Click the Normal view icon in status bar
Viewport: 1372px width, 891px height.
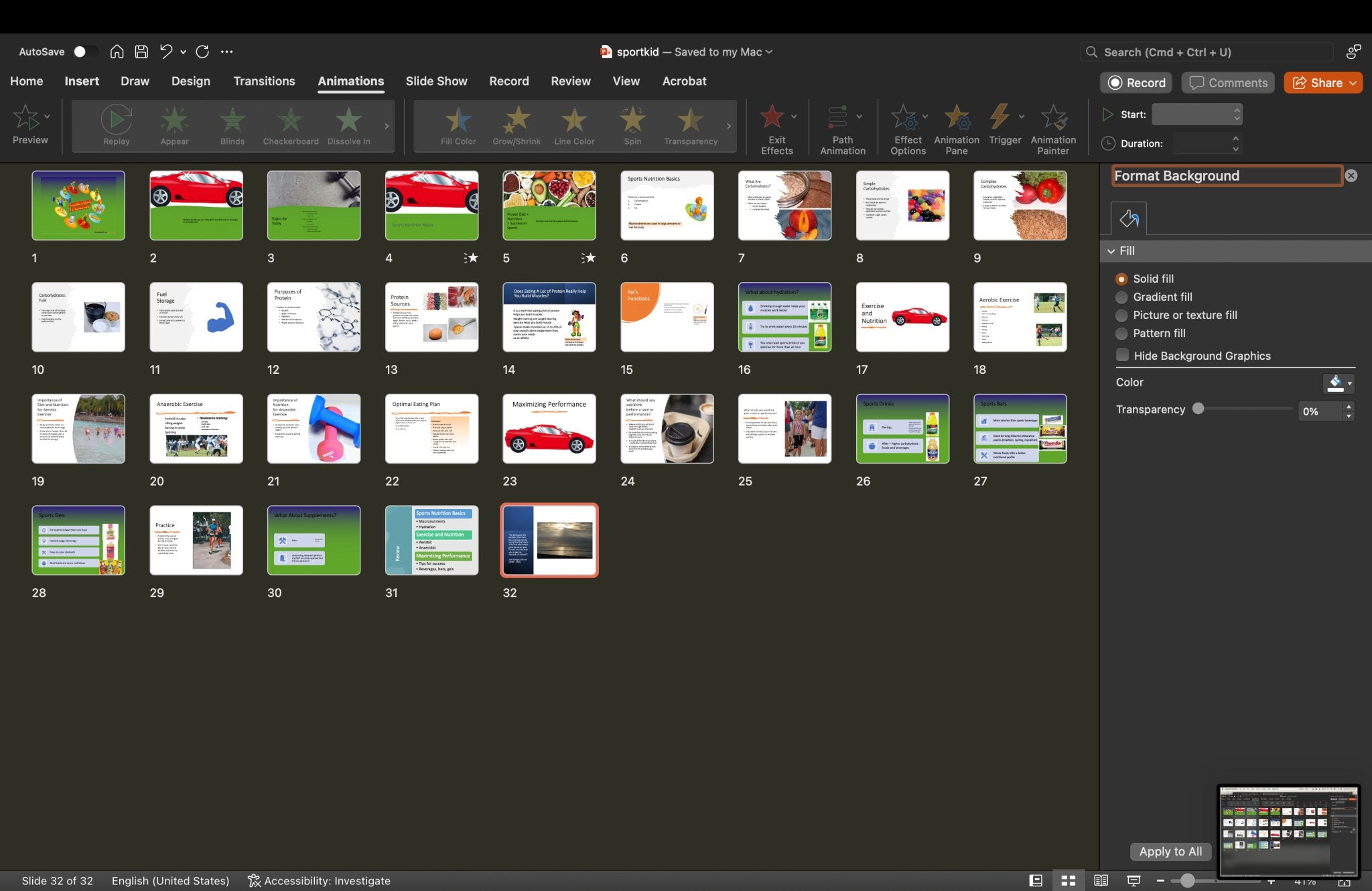point(1035,880)
